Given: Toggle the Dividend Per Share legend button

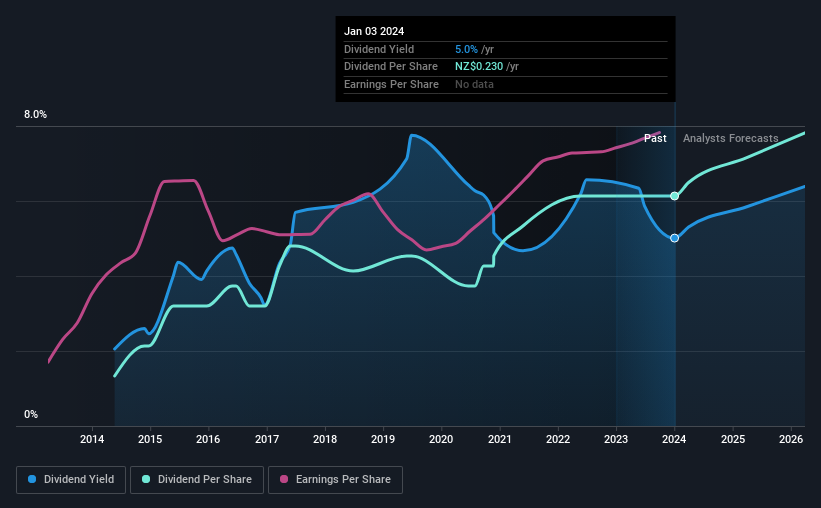Looking at the screenshot, I should 197,480.
